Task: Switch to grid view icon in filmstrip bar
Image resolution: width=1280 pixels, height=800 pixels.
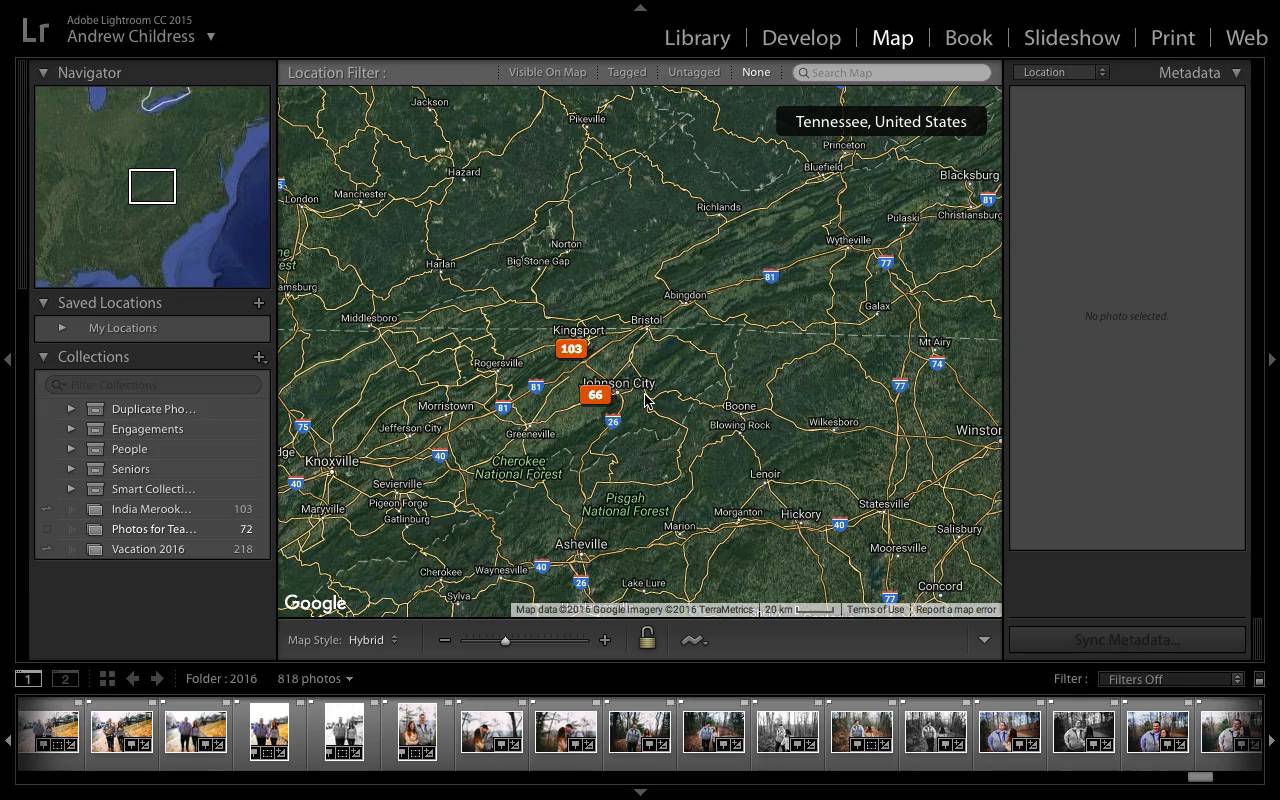Action: click(107, 678)
